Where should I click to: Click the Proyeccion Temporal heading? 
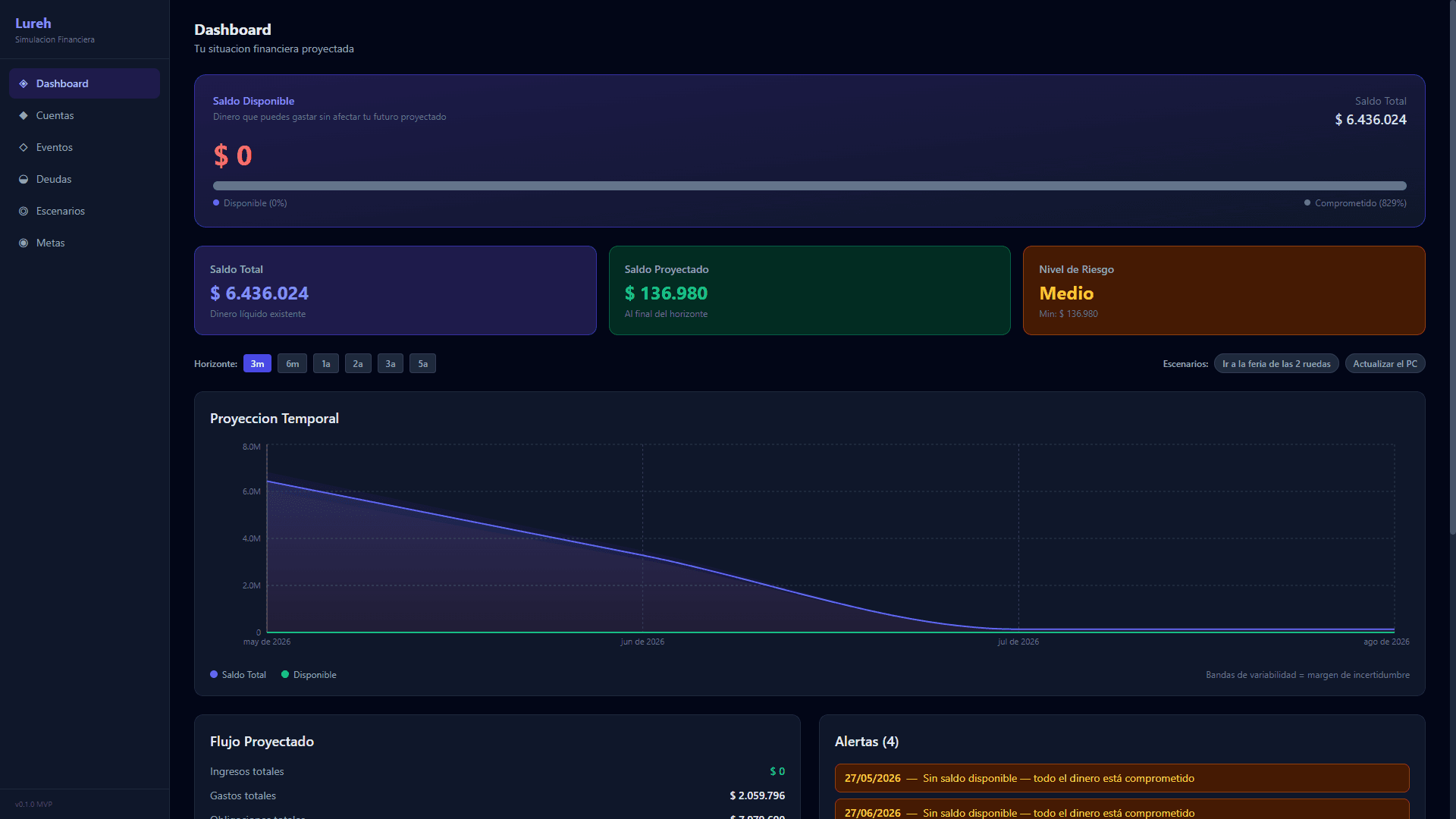click(x=275, y=419)
